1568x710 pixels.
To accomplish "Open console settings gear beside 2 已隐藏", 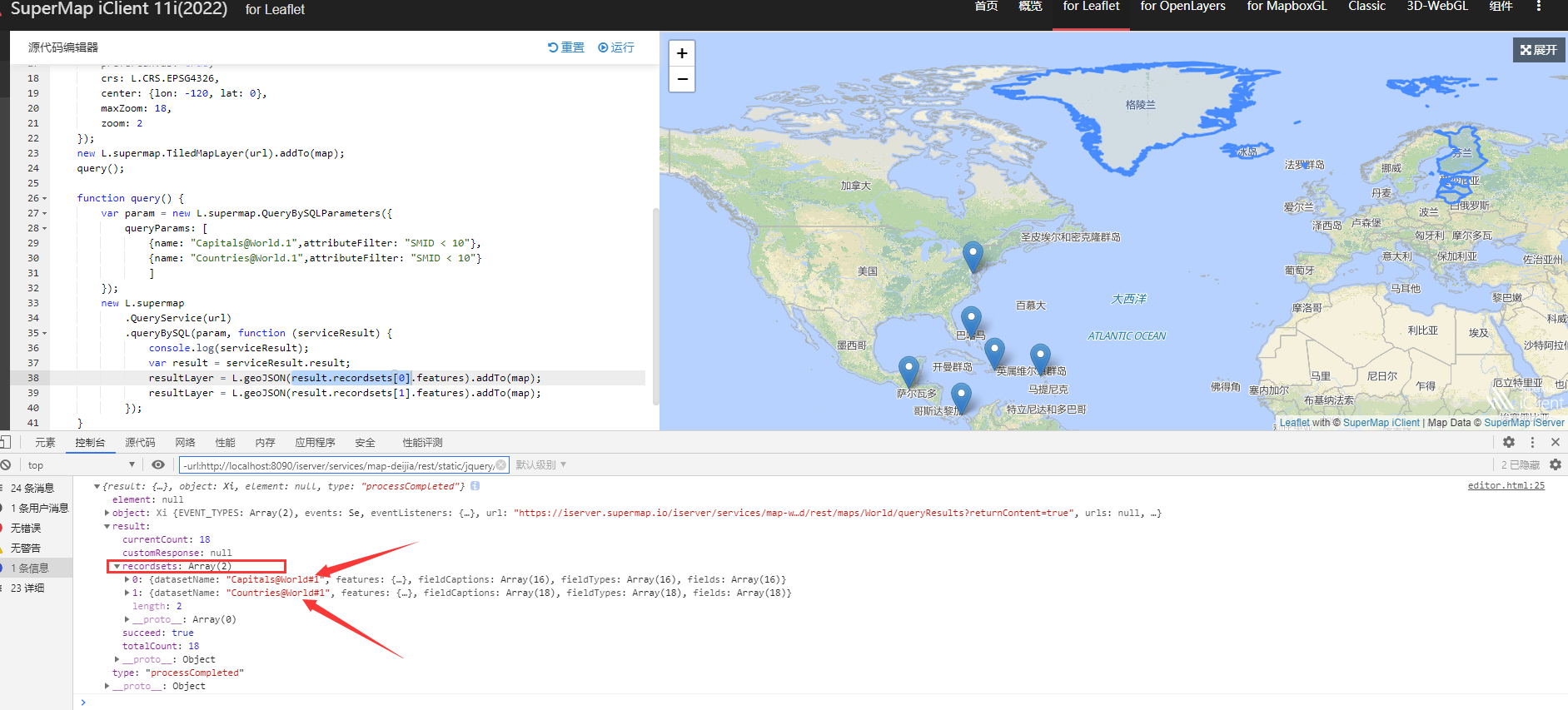I will [1555, 464].
